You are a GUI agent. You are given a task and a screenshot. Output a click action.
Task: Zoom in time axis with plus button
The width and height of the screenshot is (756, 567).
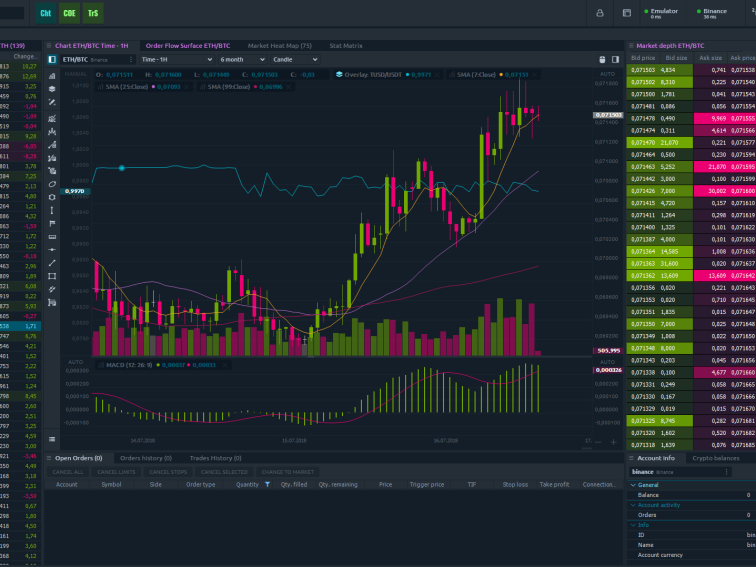[x=613, y=442]
